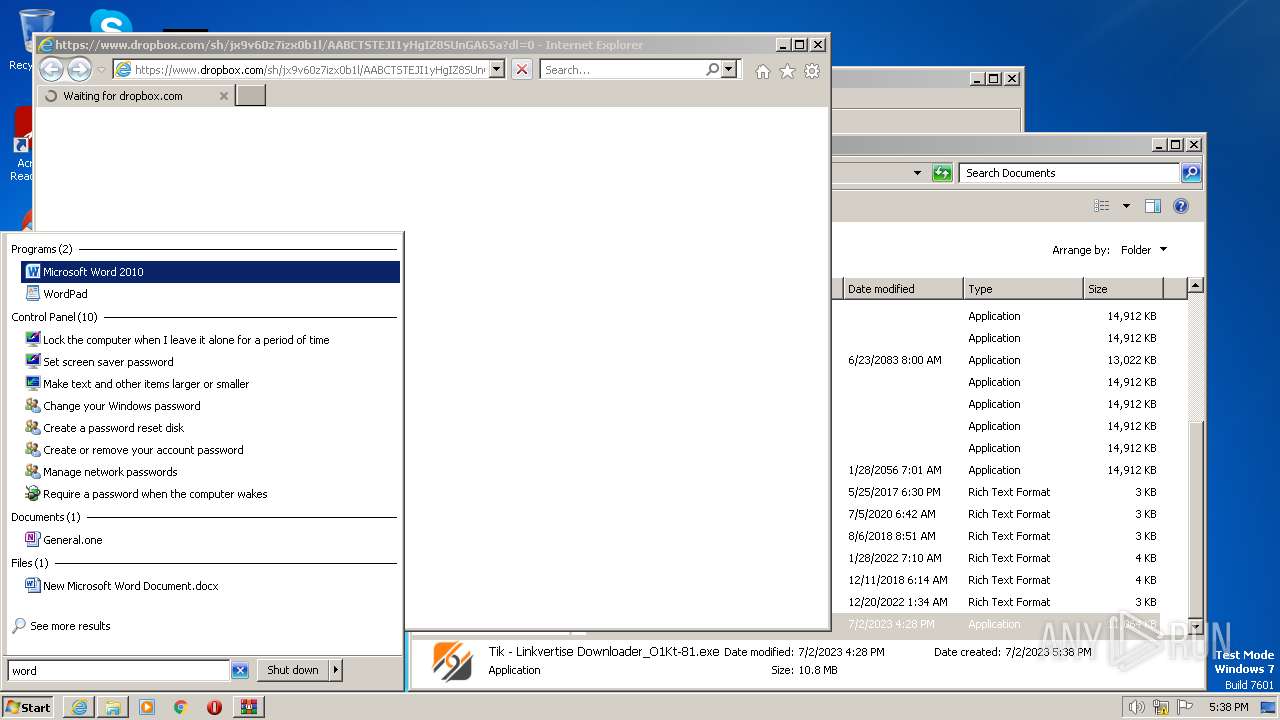The image size is (1280, 720).
Task: Open IE Favorites star
Action: [x=787, y=71]
